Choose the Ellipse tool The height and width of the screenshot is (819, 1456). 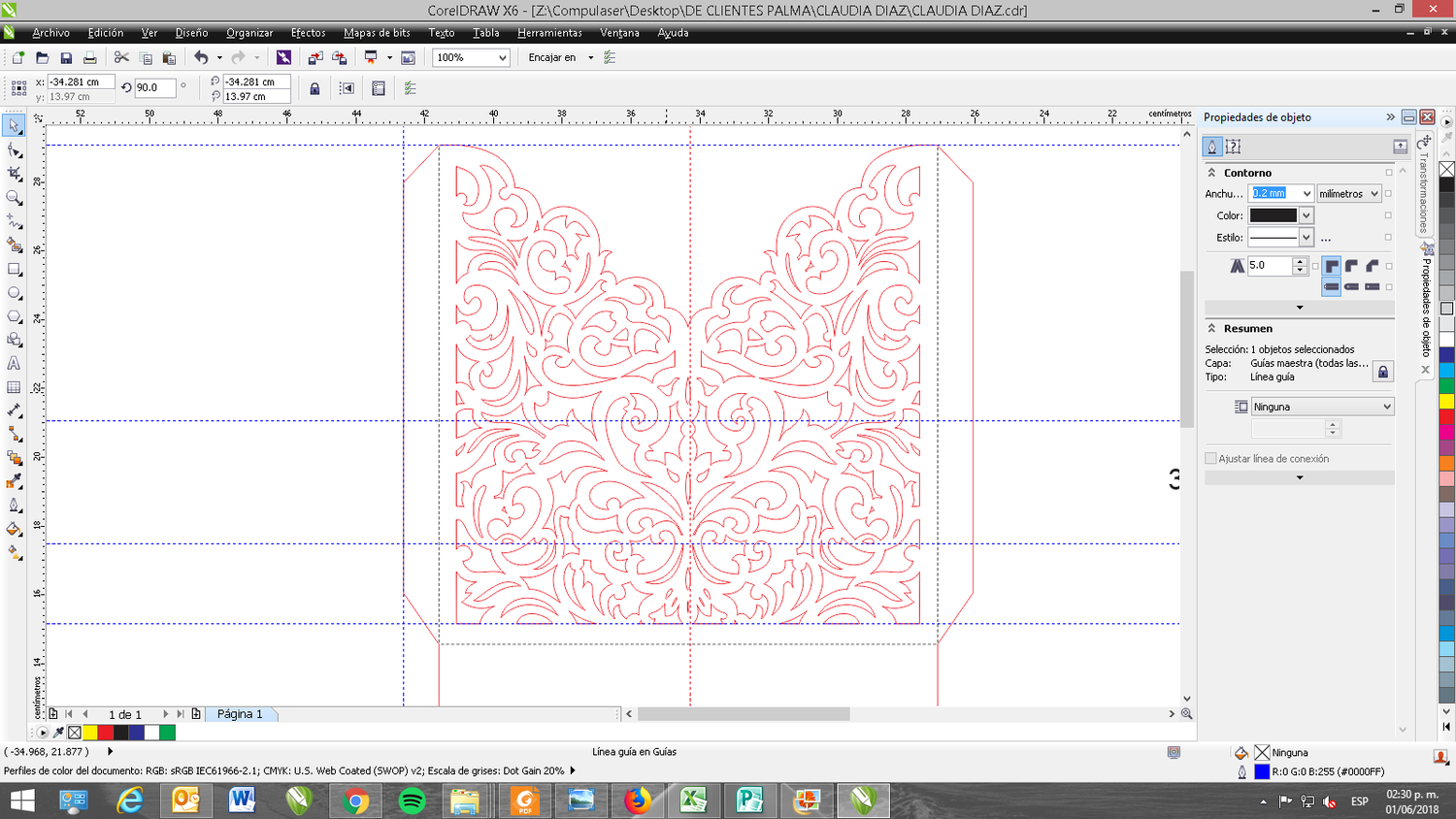14,293
